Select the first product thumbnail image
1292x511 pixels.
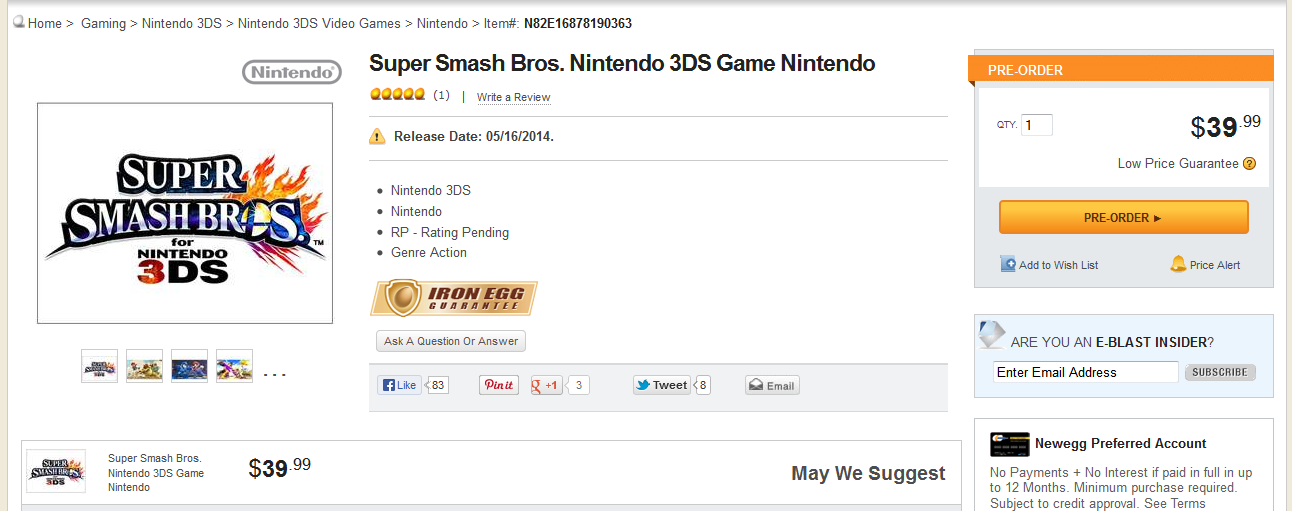[100, 366]
